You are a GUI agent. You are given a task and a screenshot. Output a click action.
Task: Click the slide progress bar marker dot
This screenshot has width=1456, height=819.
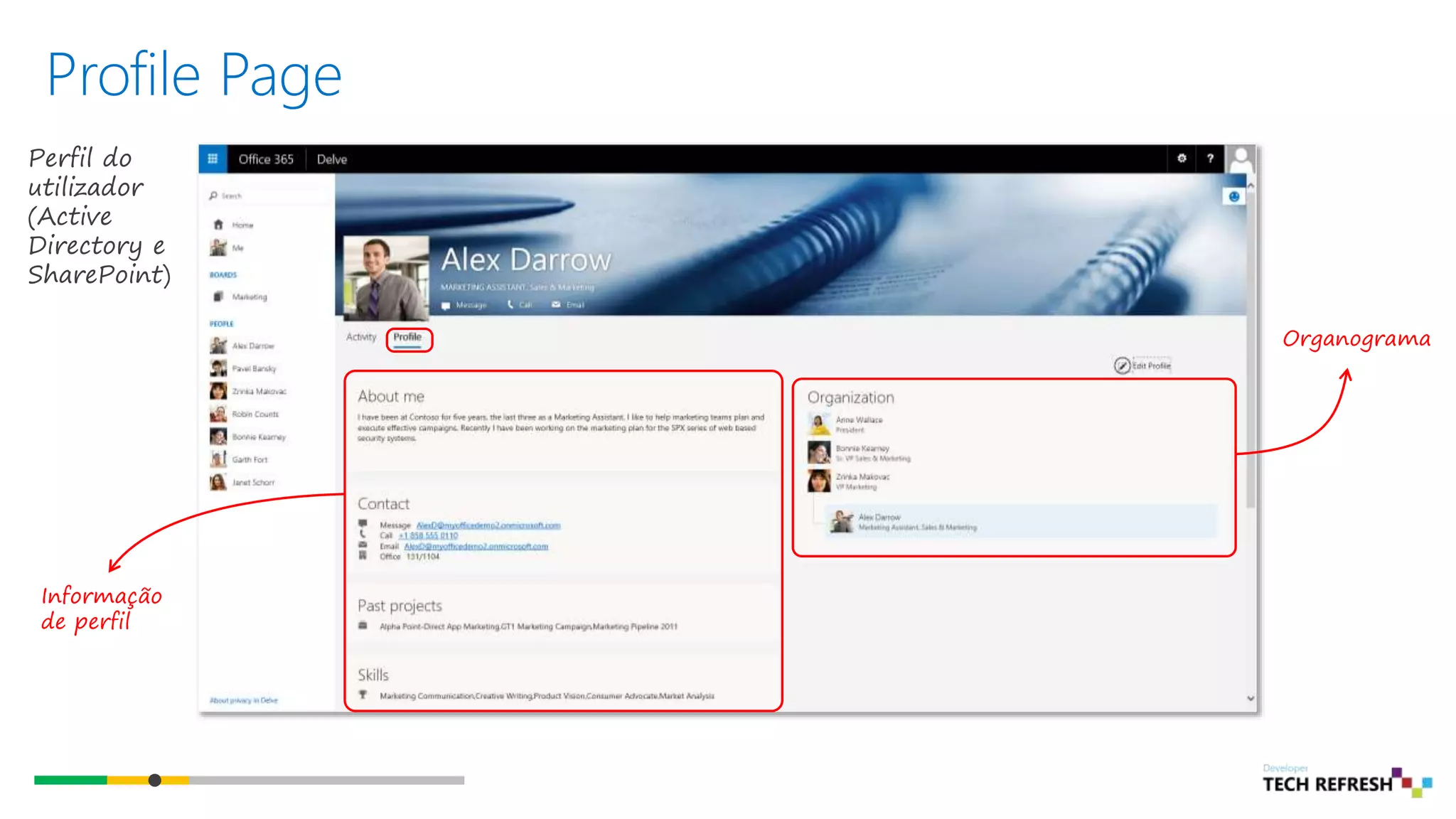point(155,780)
